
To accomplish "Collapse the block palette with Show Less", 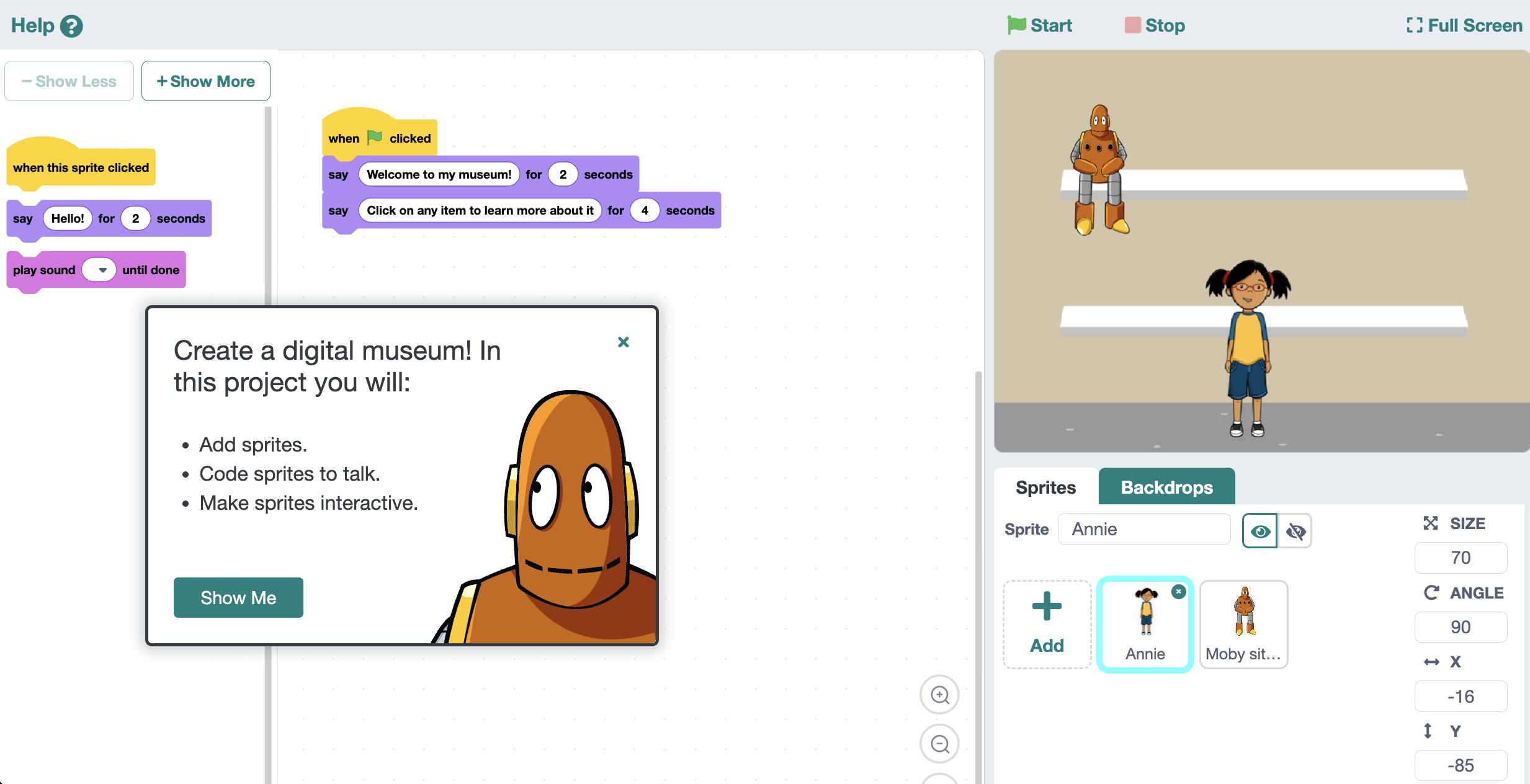I will (69, 81).
